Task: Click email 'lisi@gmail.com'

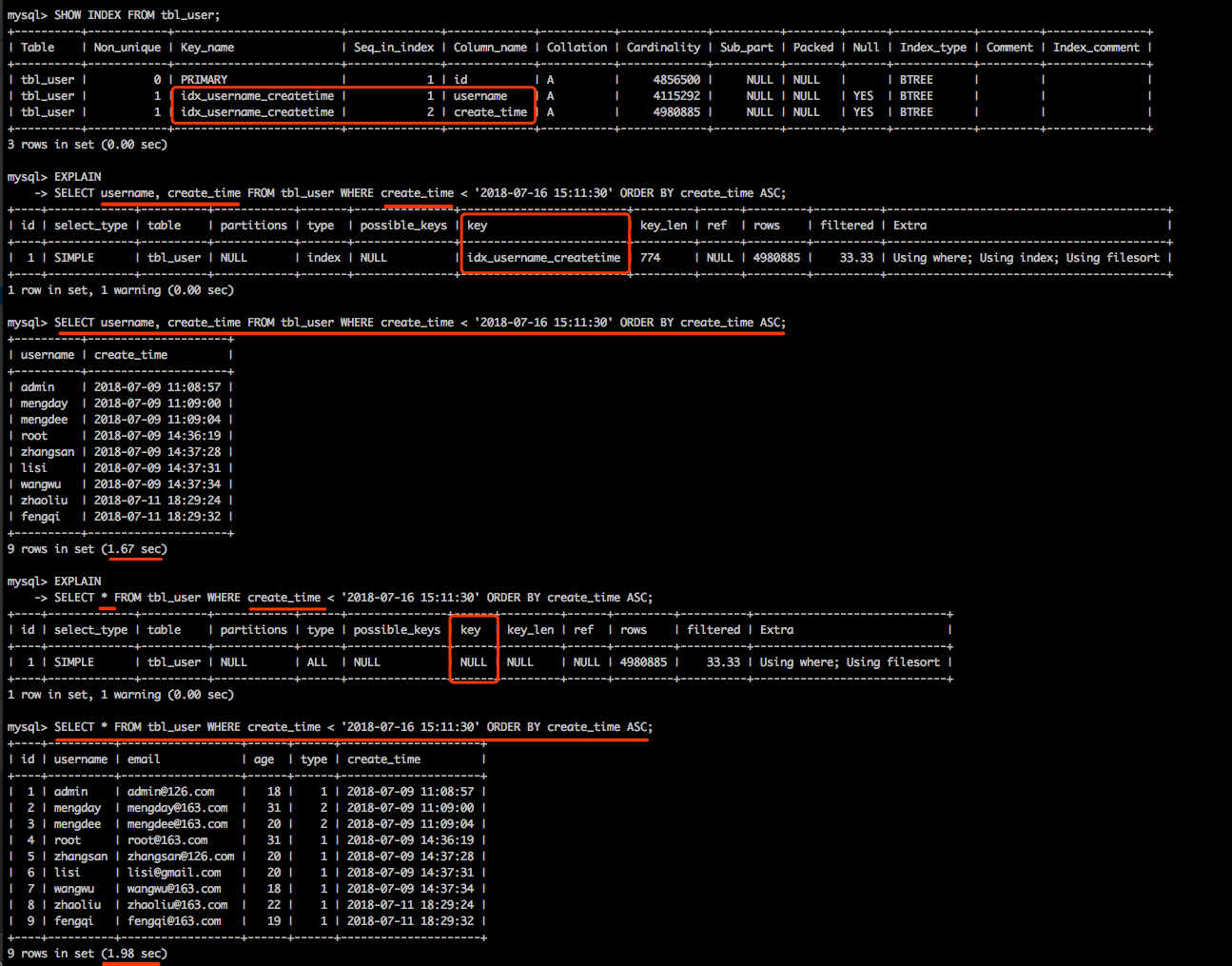Action: (x=174, y=873)
